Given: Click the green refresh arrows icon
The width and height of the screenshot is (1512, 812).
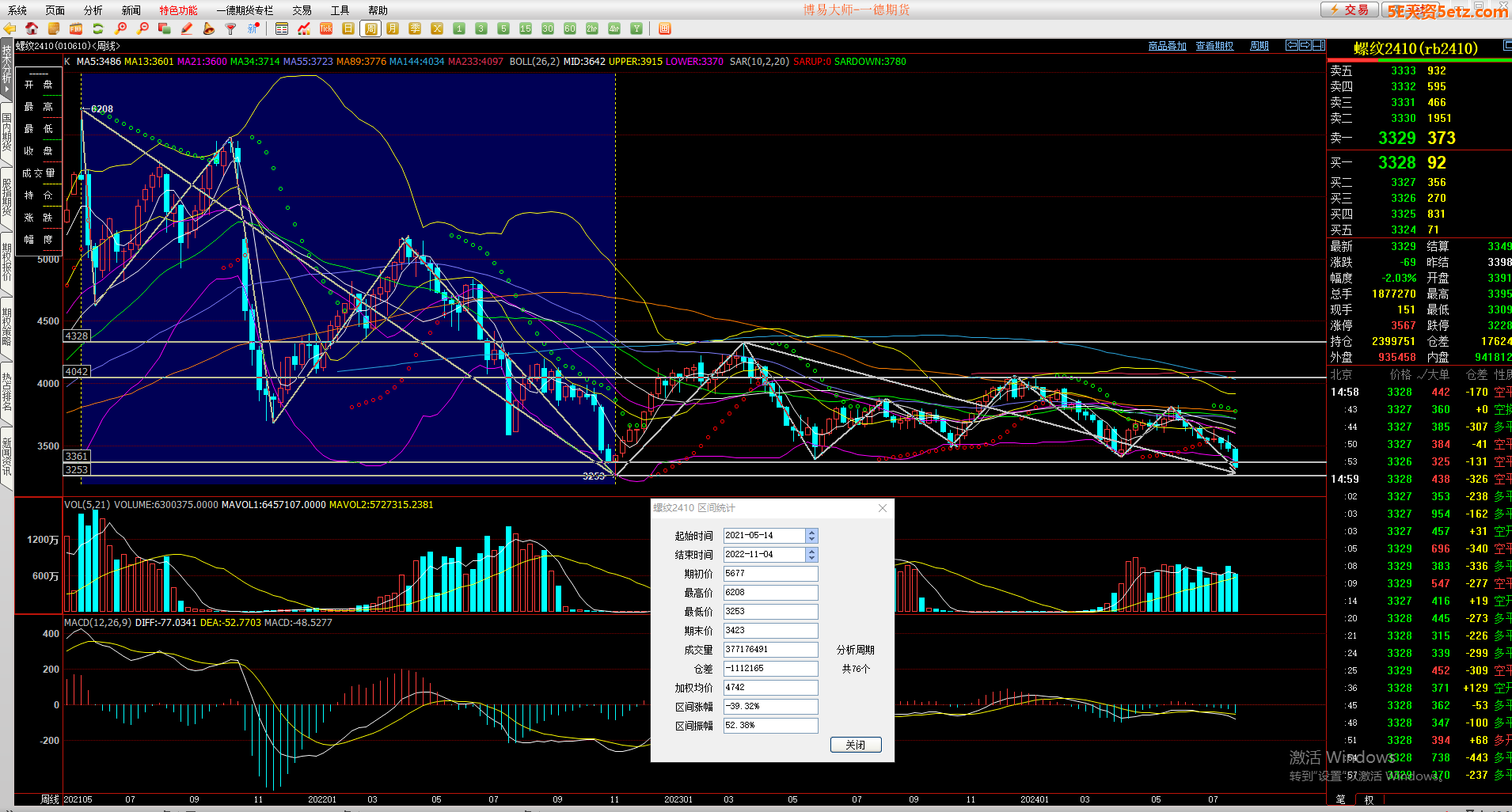Looking at the screenshot, I should coord(98,28).
